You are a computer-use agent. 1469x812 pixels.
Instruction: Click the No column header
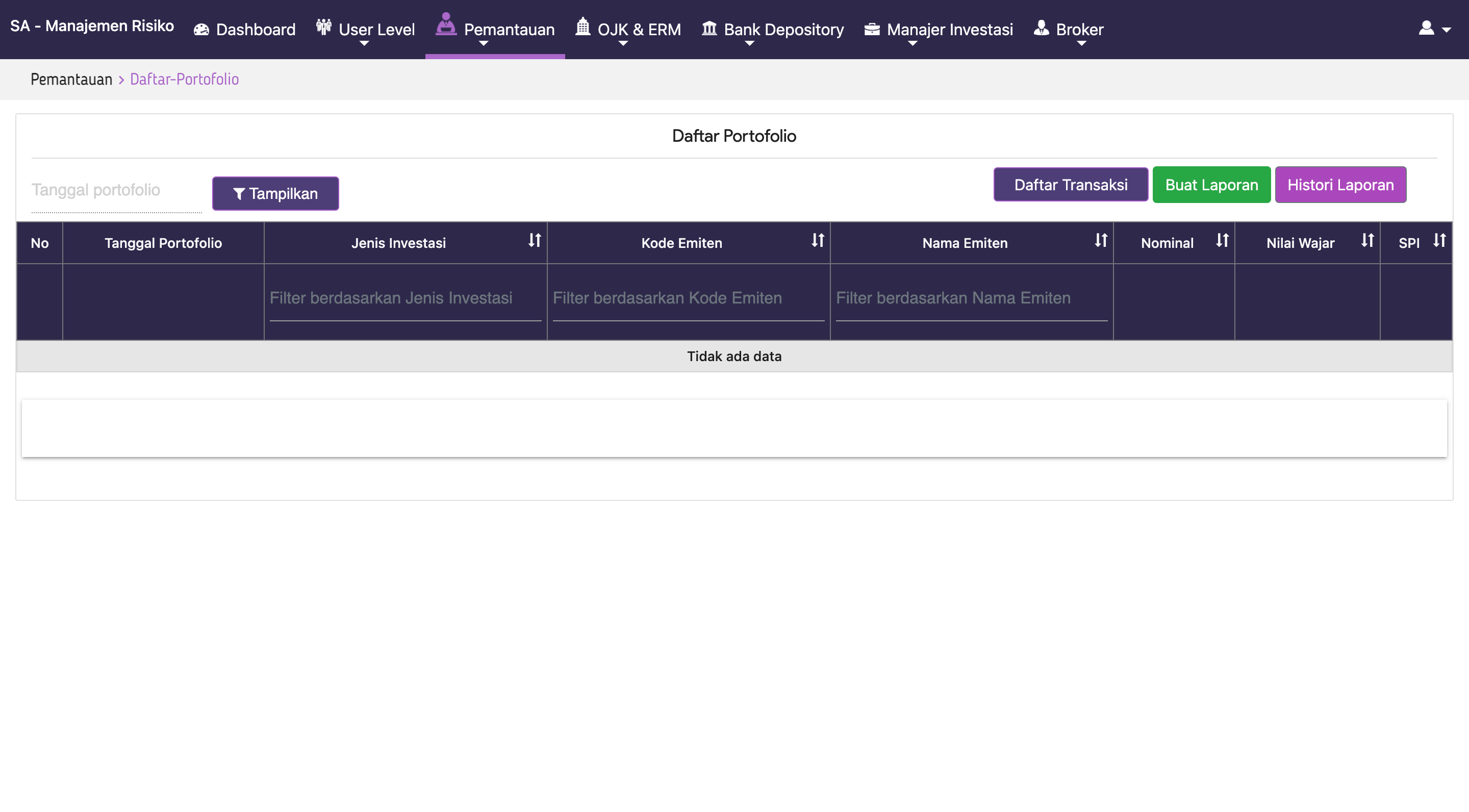point(39,243)
